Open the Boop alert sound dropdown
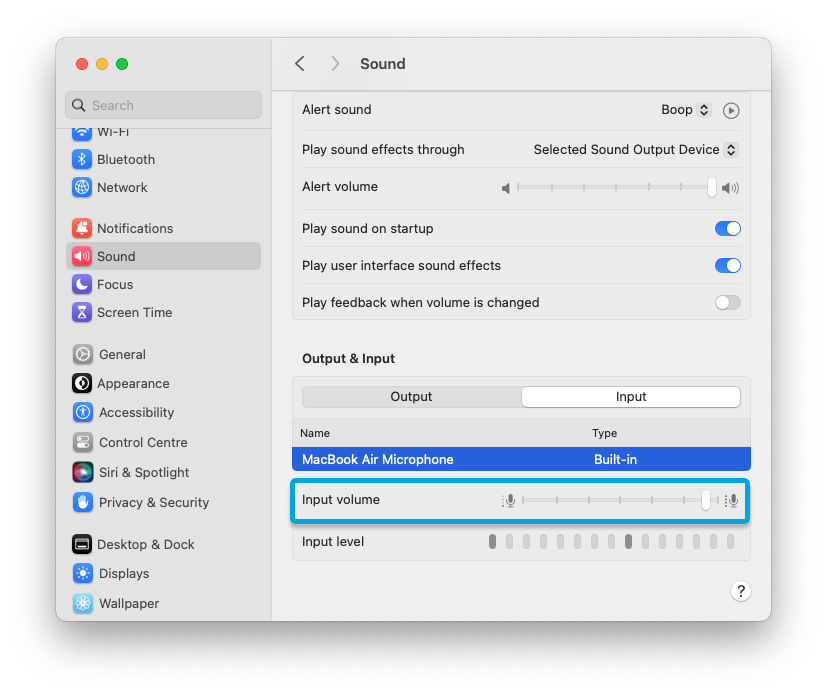 (x=686, y=110)
